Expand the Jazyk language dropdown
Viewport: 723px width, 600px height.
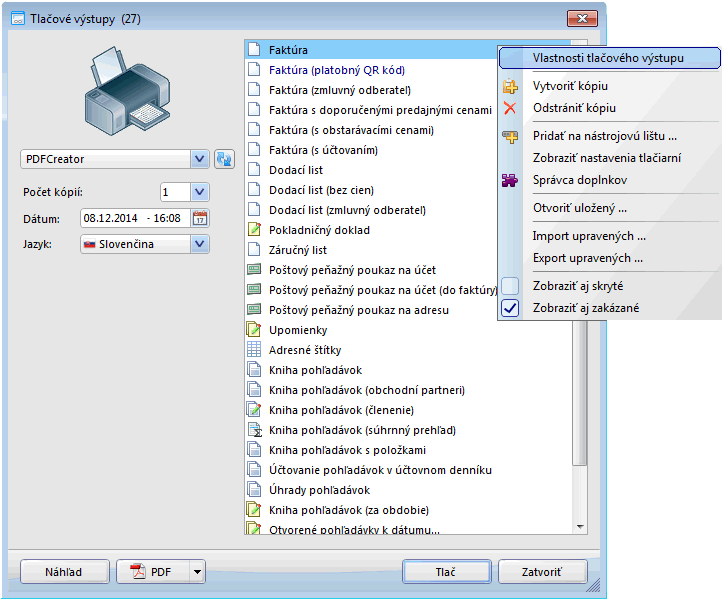[199, 244]
